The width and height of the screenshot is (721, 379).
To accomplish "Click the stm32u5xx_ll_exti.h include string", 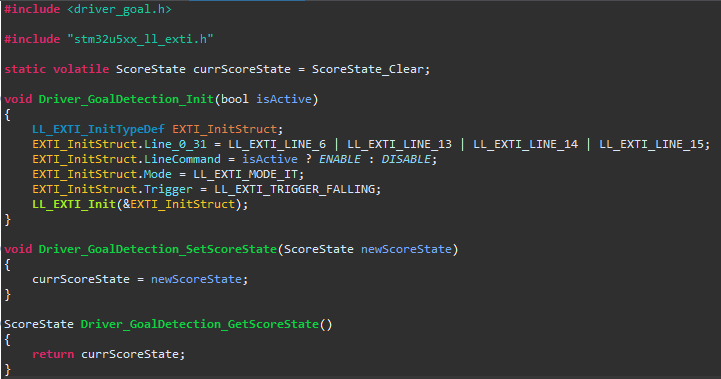I will 140,39.
